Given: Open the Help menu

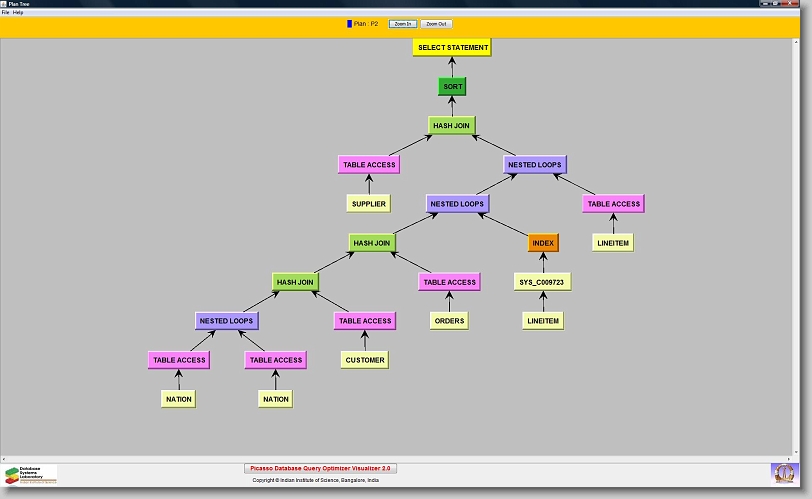Looking at the screenshot, I should (18, 12).
